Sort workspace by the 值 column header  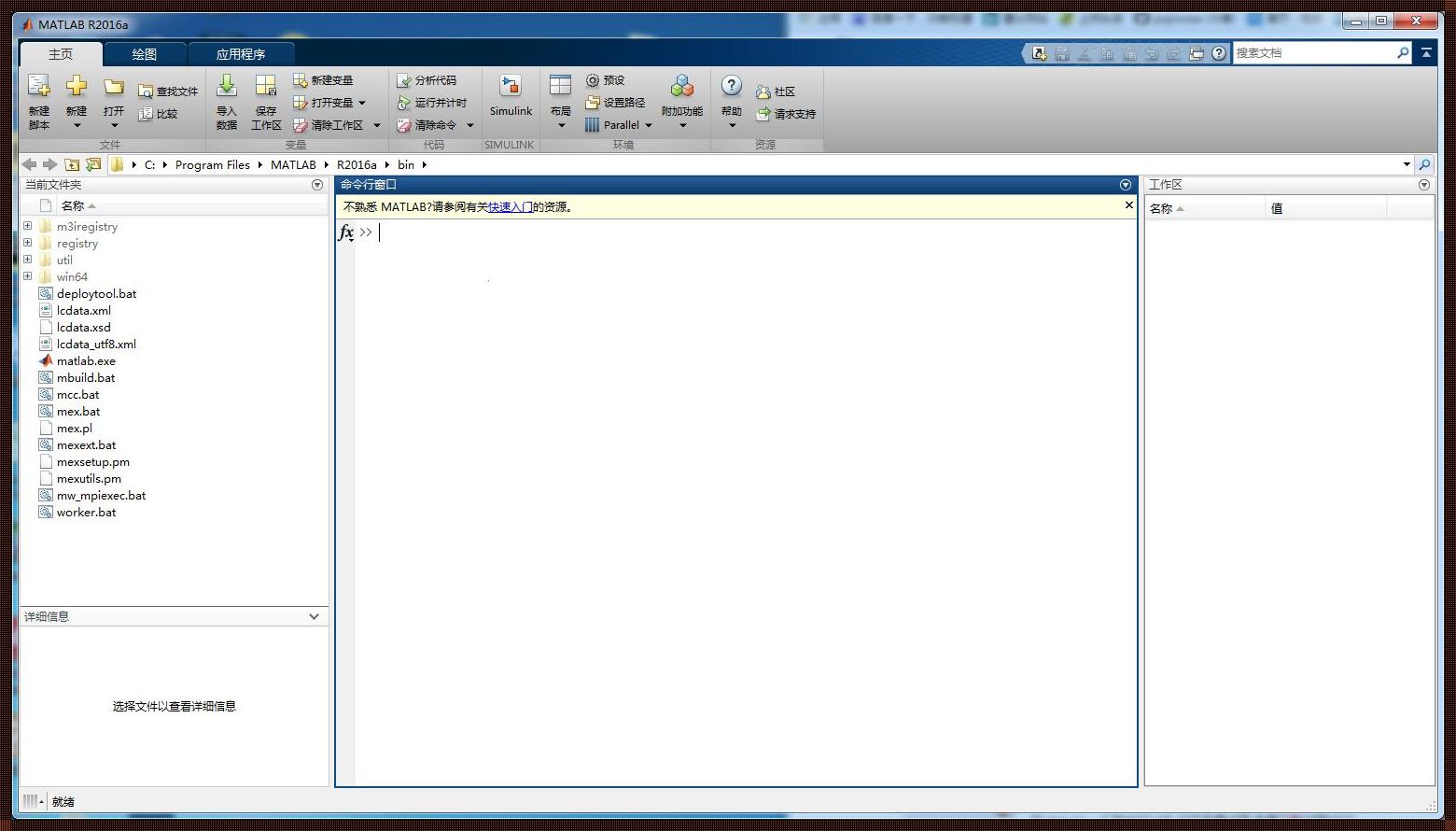(x=1325, y=208)
